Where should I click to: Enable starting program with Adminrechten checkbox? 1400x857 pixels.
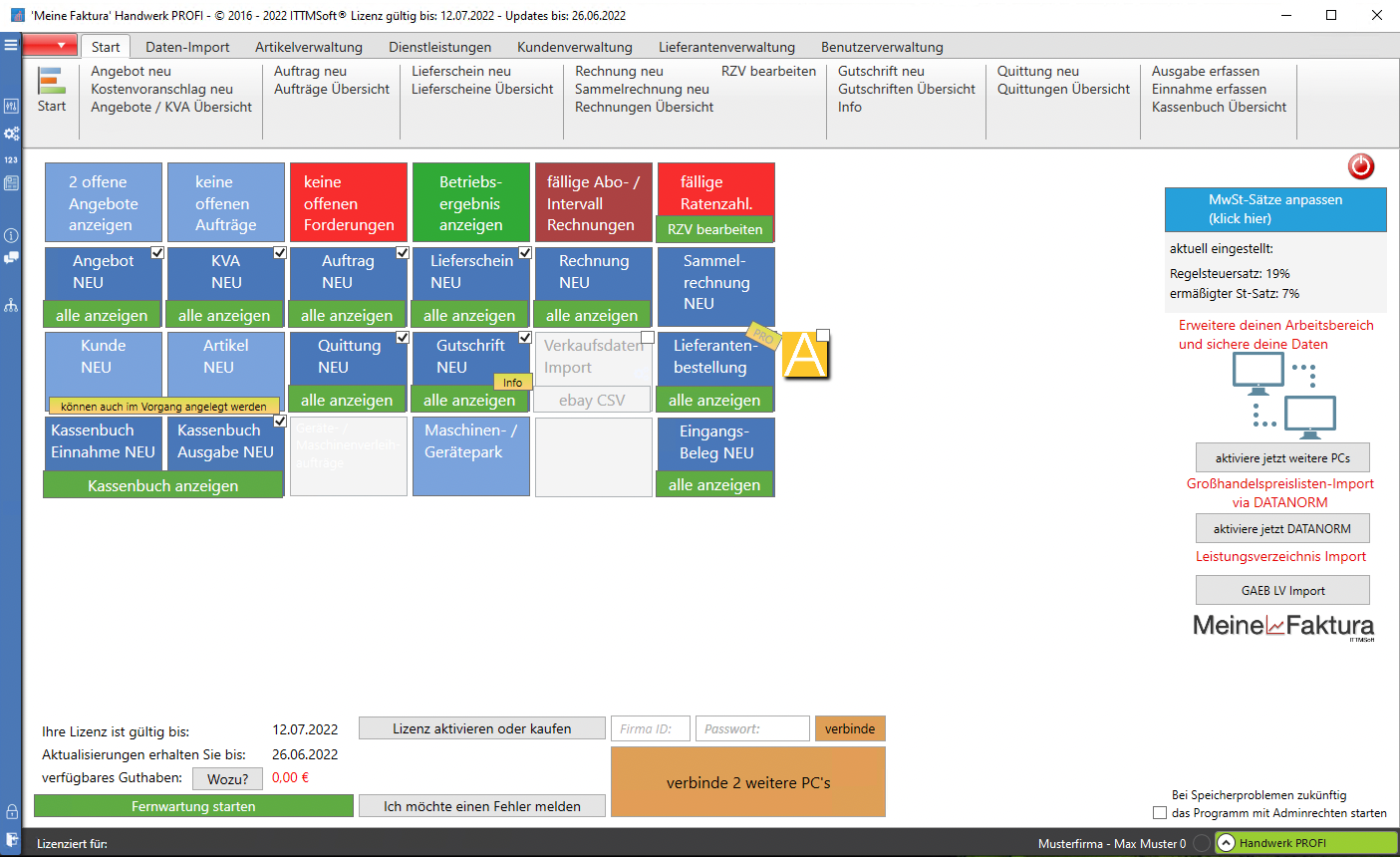1160,813
